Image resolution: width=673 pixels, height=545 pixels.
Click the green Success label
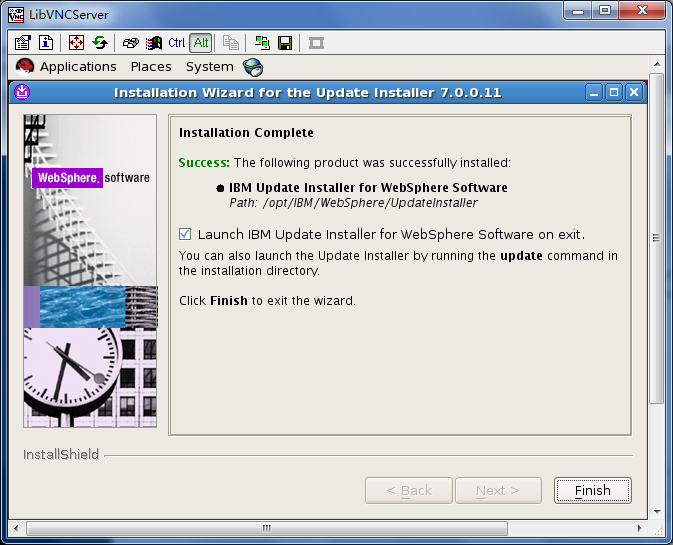tap(204, 163)
